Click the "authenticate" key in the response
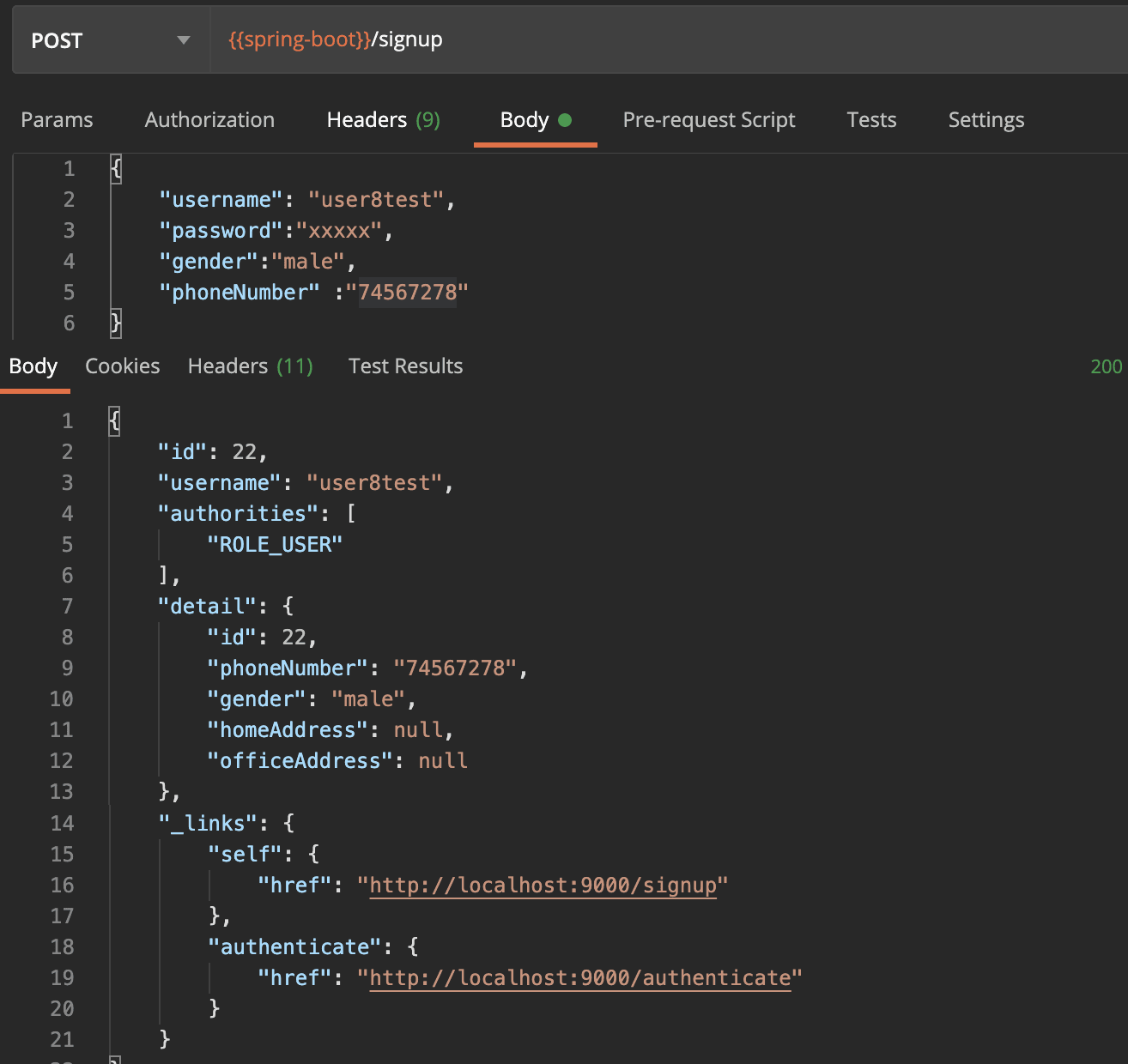This screenshot has width=1128, height=1064. click(x=294, y=947)
